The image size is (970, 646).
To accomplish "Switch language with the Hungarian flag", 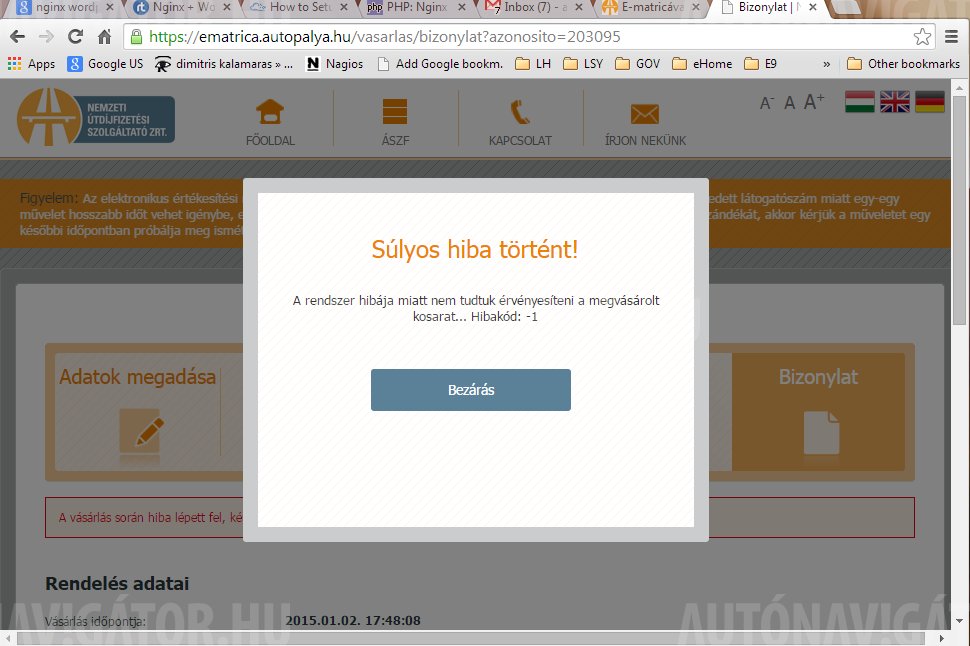I will point(860,102).
